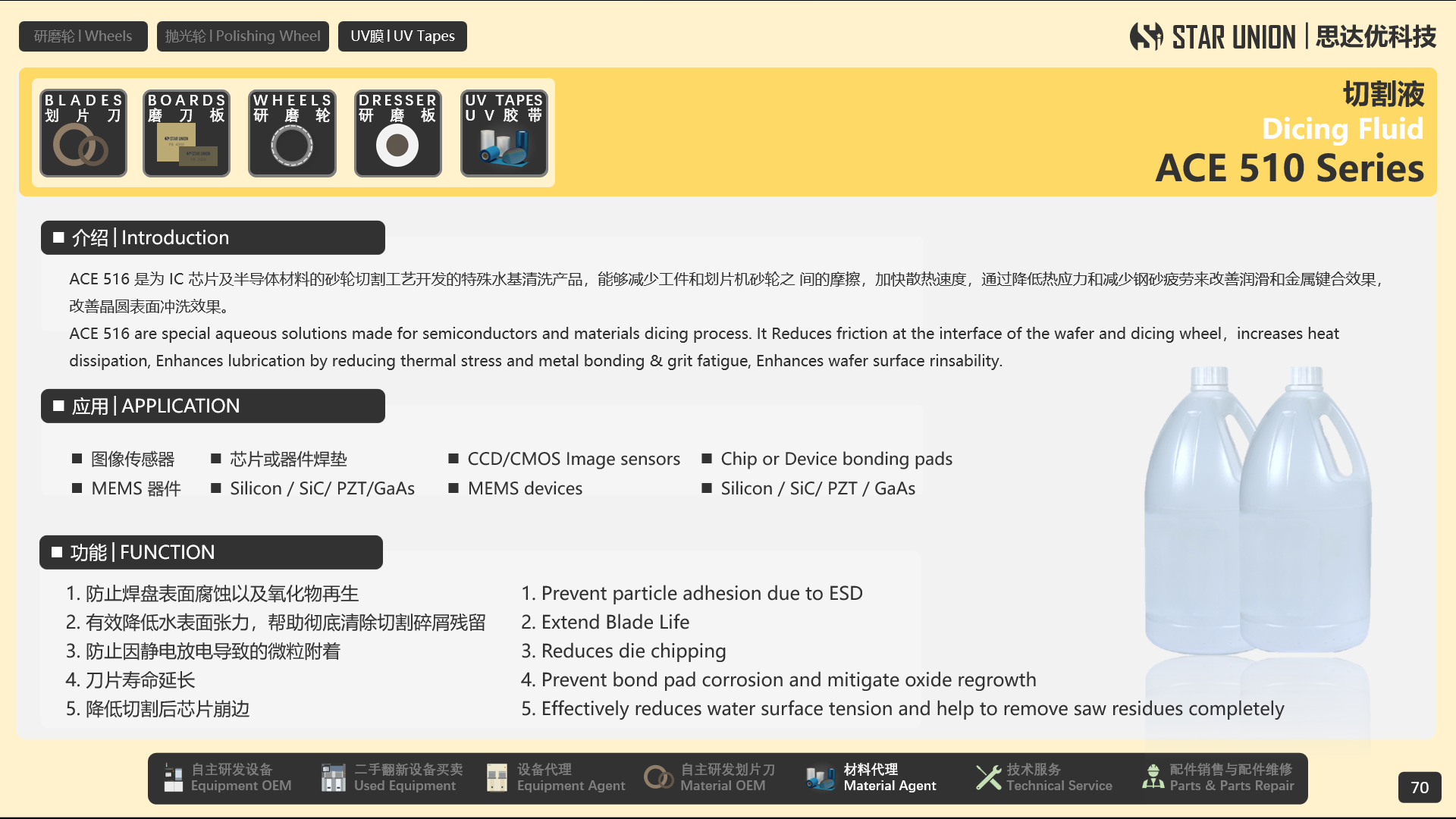The image size is (1456, 819).
Task: Click Prevent particle adhesion due to ESD
Action: 692,593
